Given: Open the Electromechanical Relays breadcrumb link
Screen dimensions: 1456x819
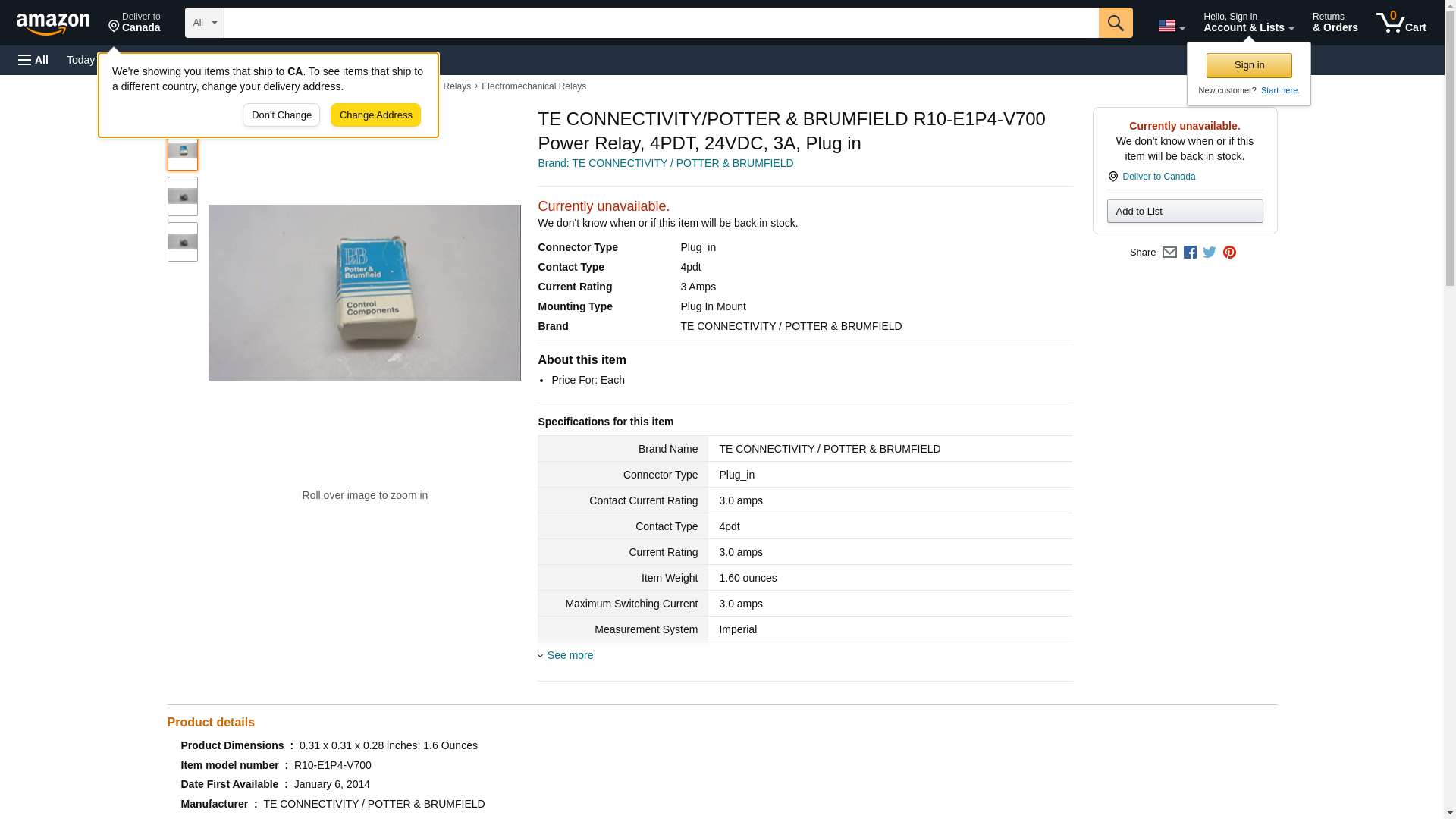Looking at the screenshot, I should click(533, 86).
